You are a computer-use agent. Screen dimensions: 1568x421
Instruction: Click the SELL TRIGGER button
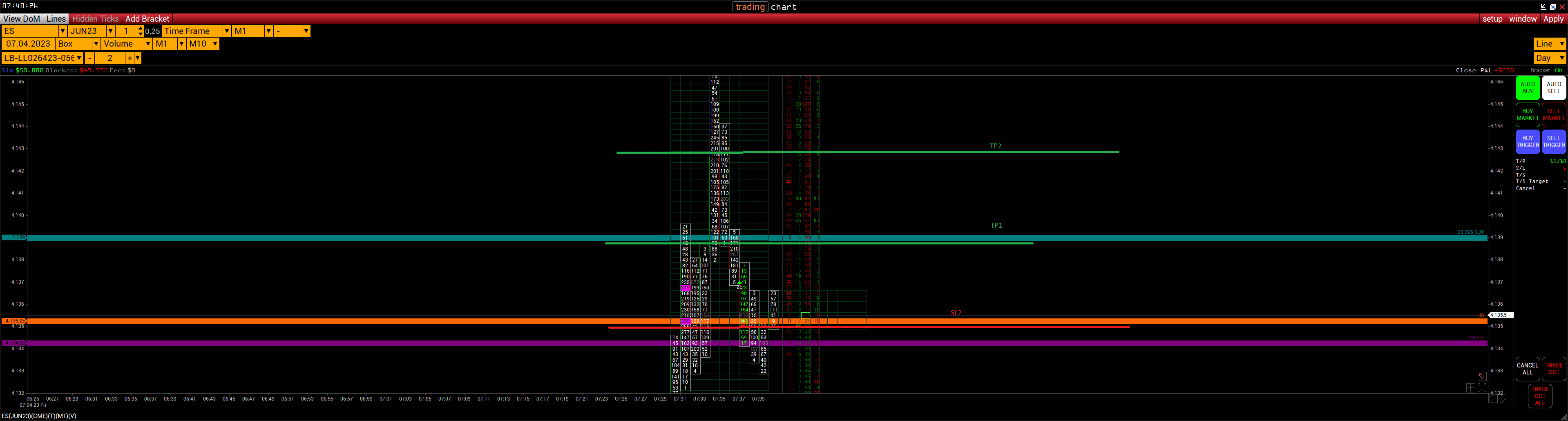tap(1553, 141)
